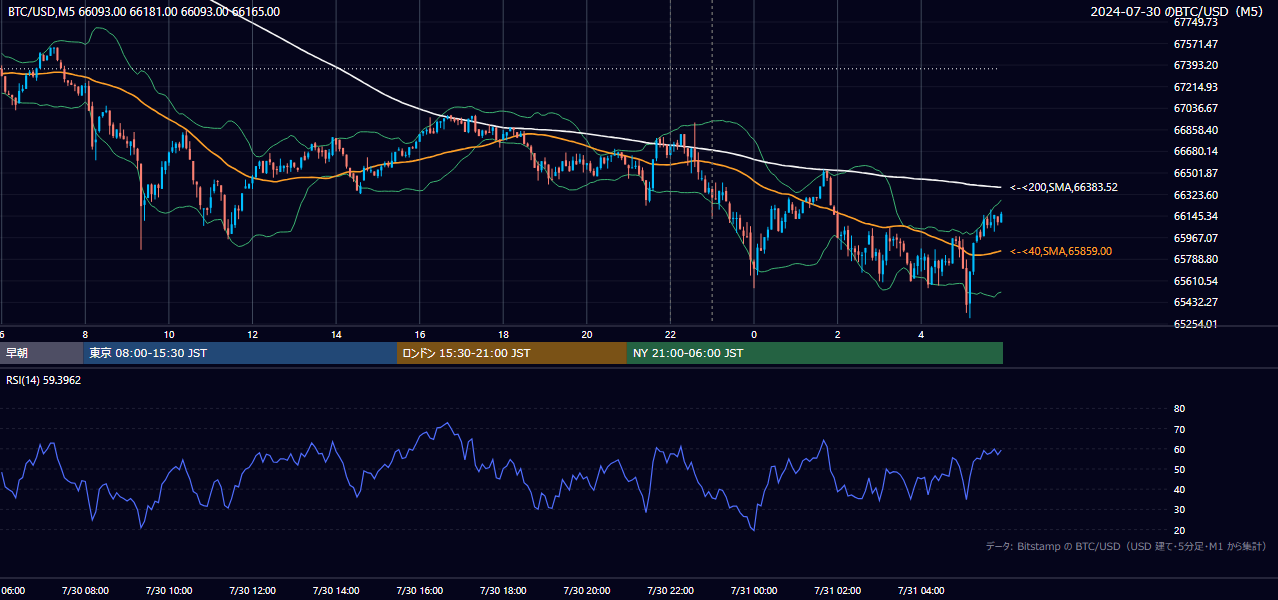1278x600 pixels.
Task: Click the bottom time label 7/30 16:00
Action: 419,590
